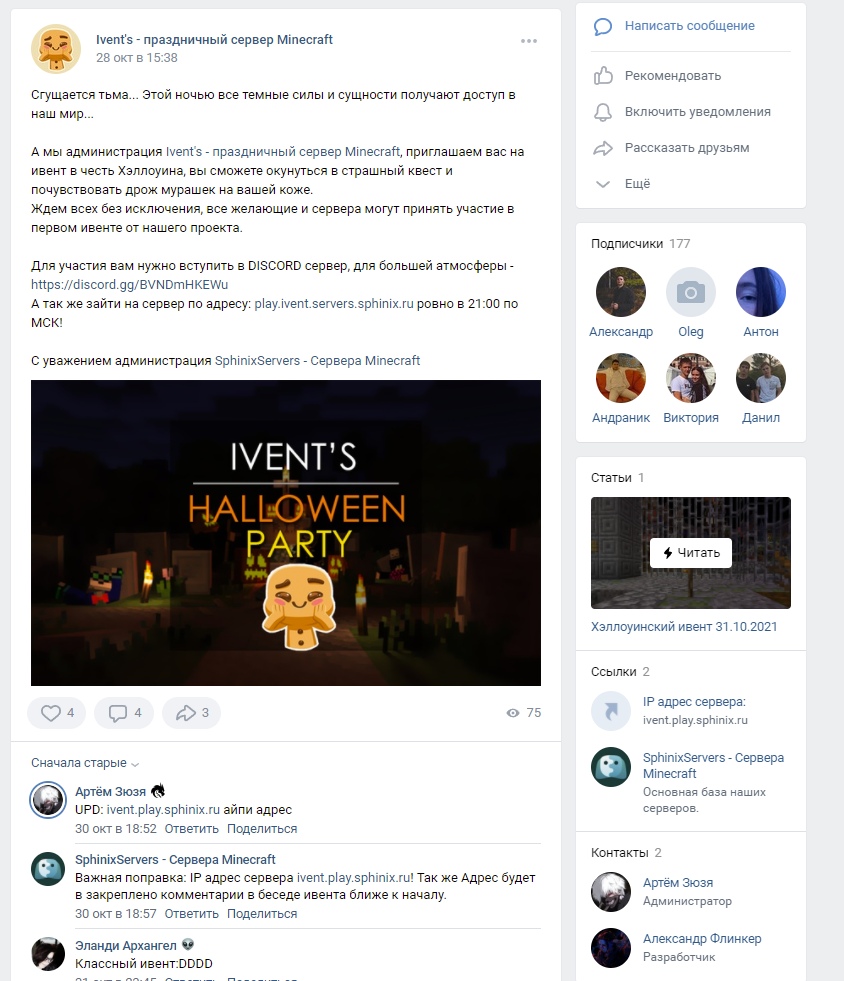Reply to Артём Зюзя's comment
This screenshot has width=844, height=981.
click(191, 828)
